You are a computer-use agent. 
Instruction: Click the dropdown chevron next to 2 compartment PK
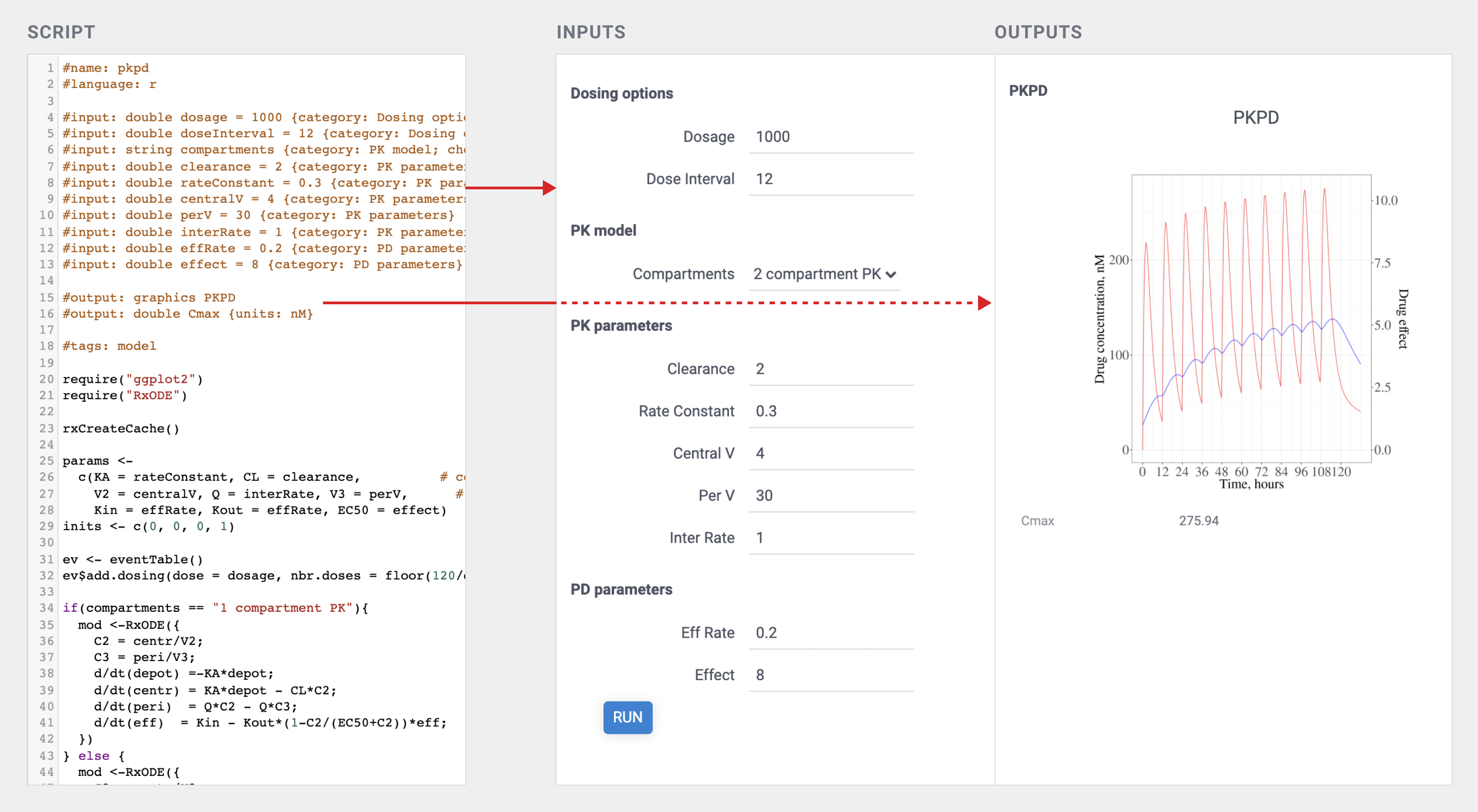tap(890, 275)
